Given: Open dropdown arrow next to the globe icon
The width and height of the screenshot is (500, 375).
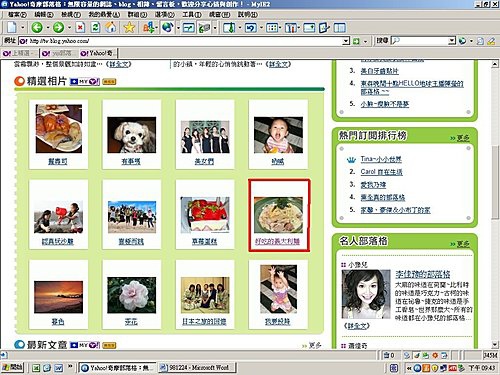Looking at the screenshot, I should coord(178,27).
